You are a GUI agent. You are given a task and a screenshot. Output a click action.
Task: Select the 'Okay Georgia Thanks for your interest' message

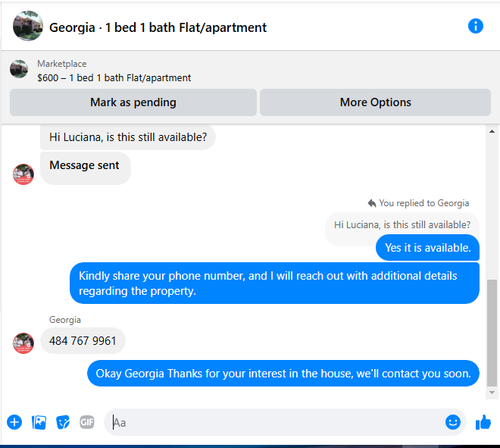click(x=283, y=373)
